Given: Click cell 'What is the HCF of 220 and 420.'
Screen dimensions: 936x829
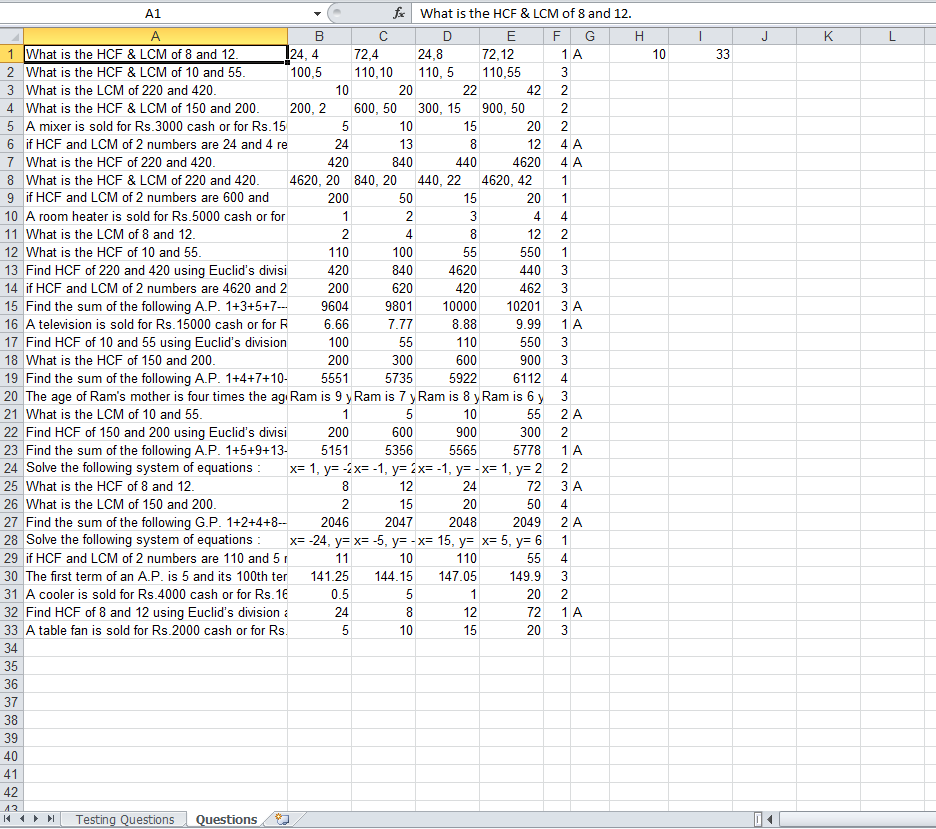Looking at the screenshot, I should [x=155, y=162].
